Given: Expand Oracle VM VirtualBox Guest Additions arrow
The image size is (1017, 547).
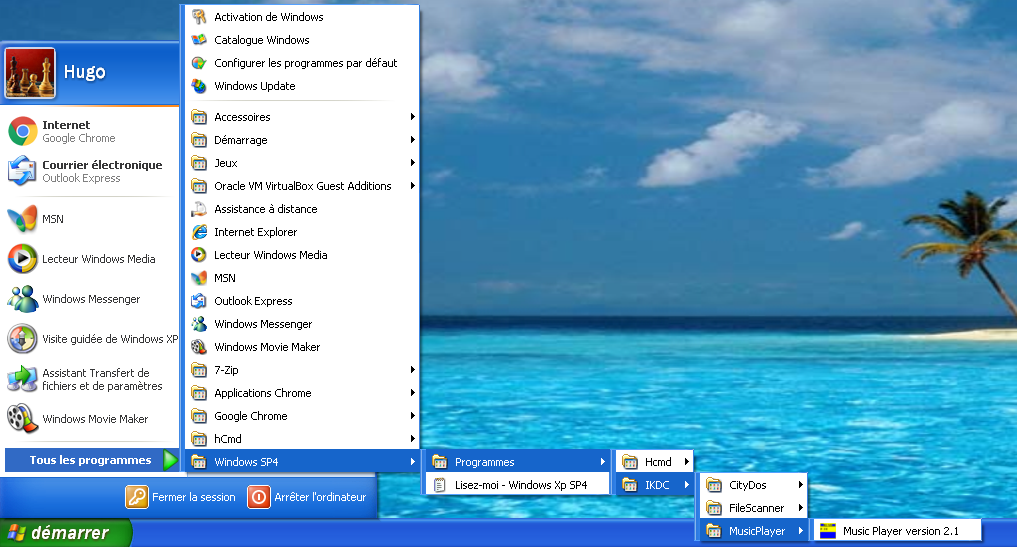Looking at the screenshot, I should click(x=413, y=186).
